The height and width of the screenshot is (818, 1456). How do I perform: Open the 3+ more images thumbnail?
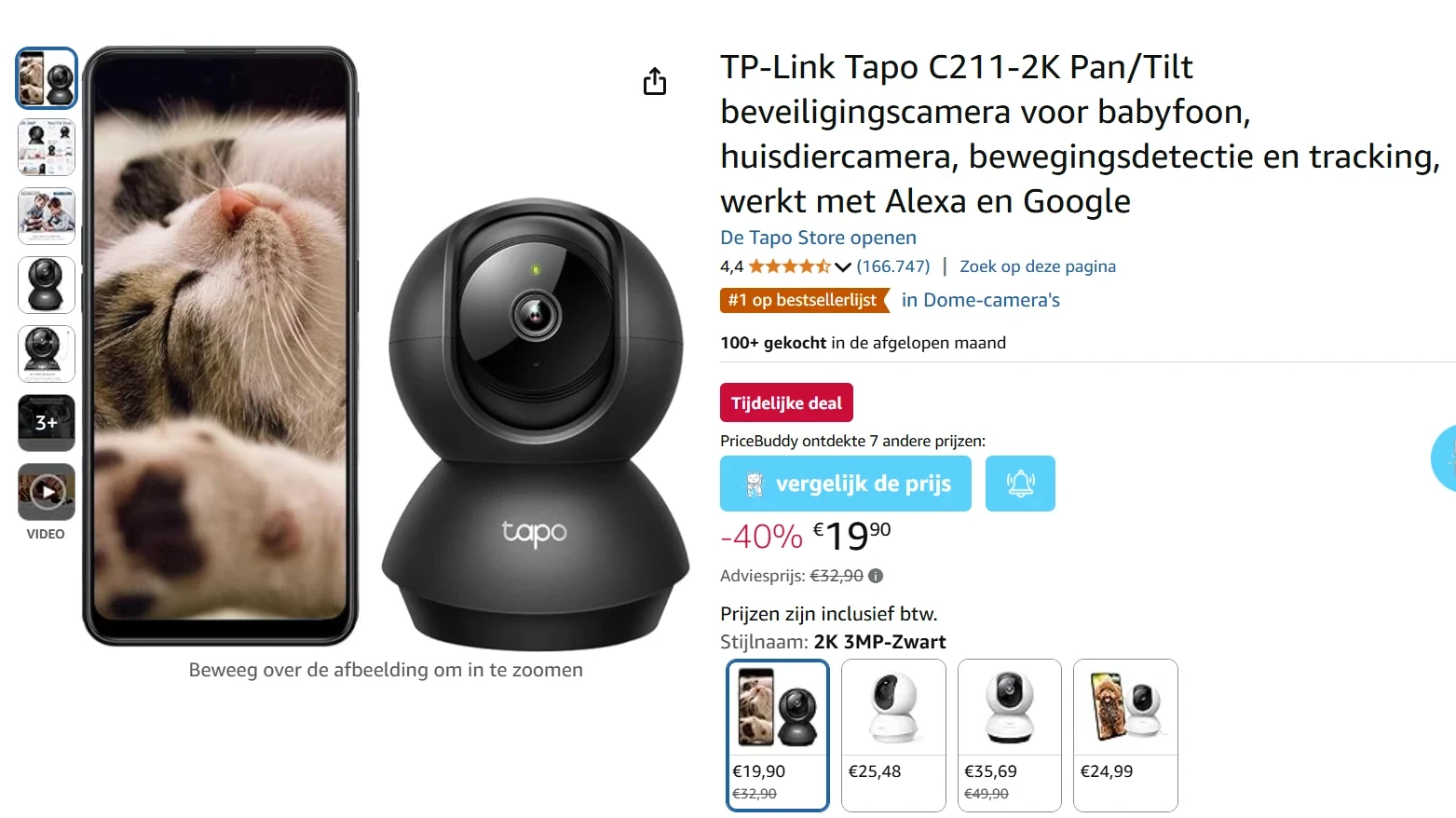47,423
